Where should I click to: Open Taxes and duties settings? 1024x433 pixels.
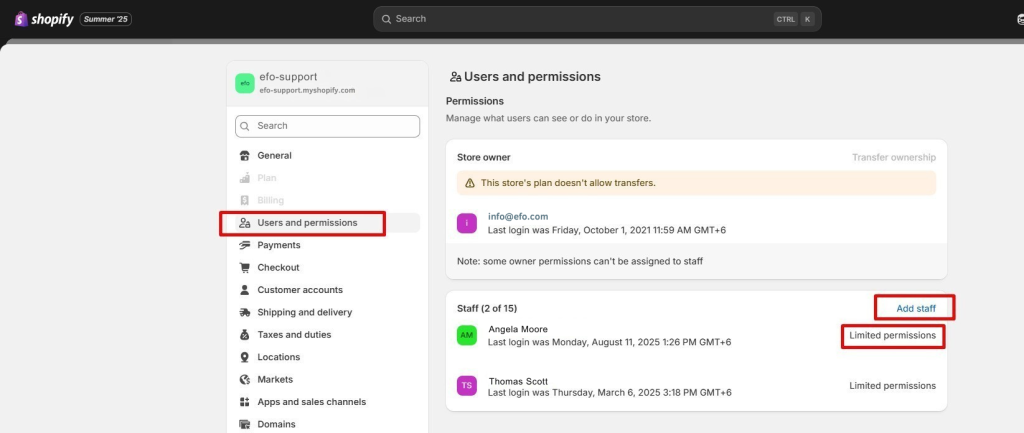point(294,334)
